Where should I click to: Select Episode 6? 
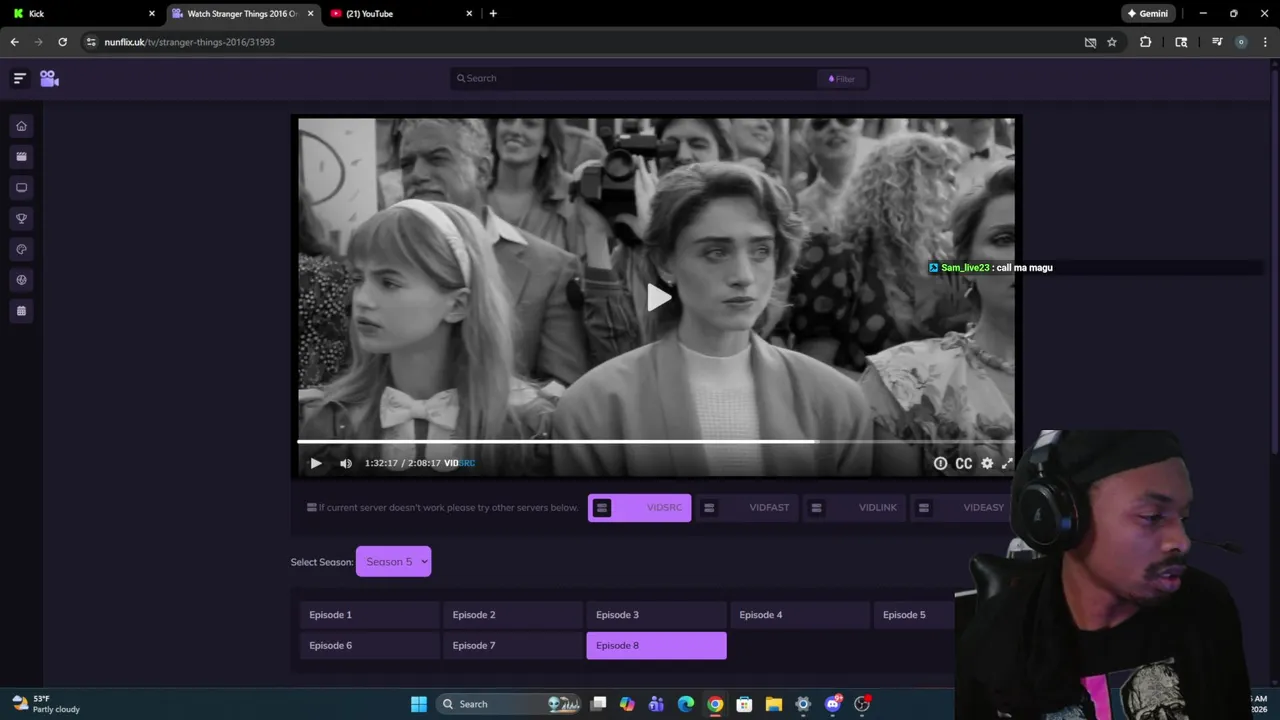point(369,646)
